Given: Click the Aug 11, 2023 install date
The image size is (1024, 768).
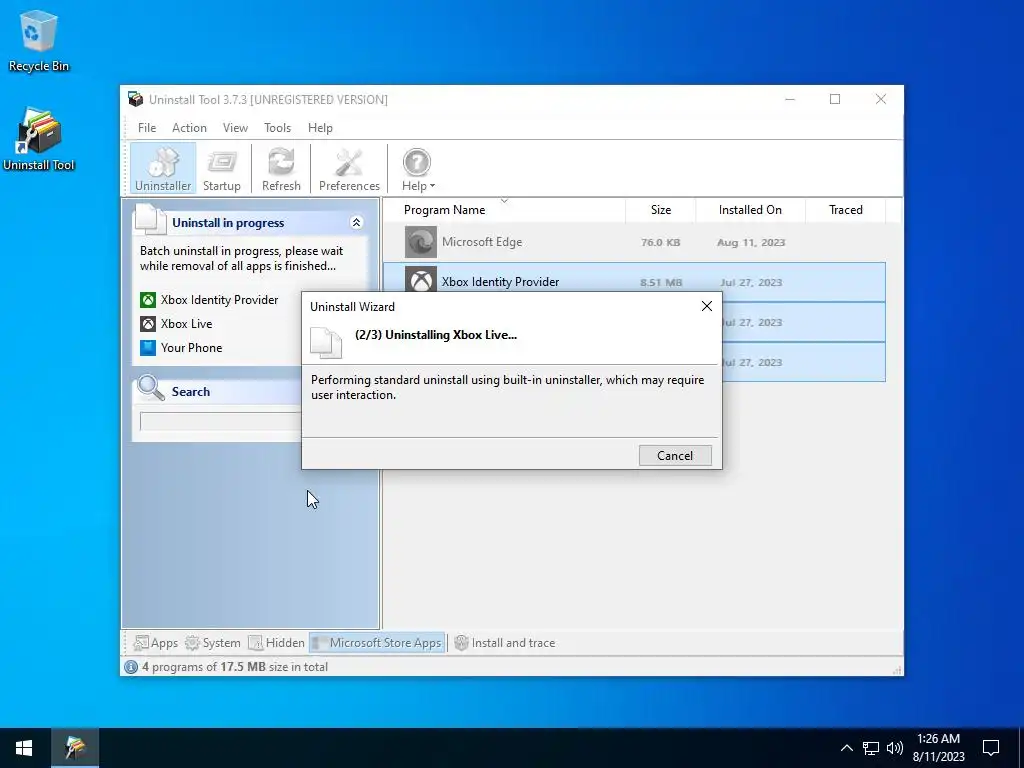Looking at the screenshot, I should coord(751,242).
